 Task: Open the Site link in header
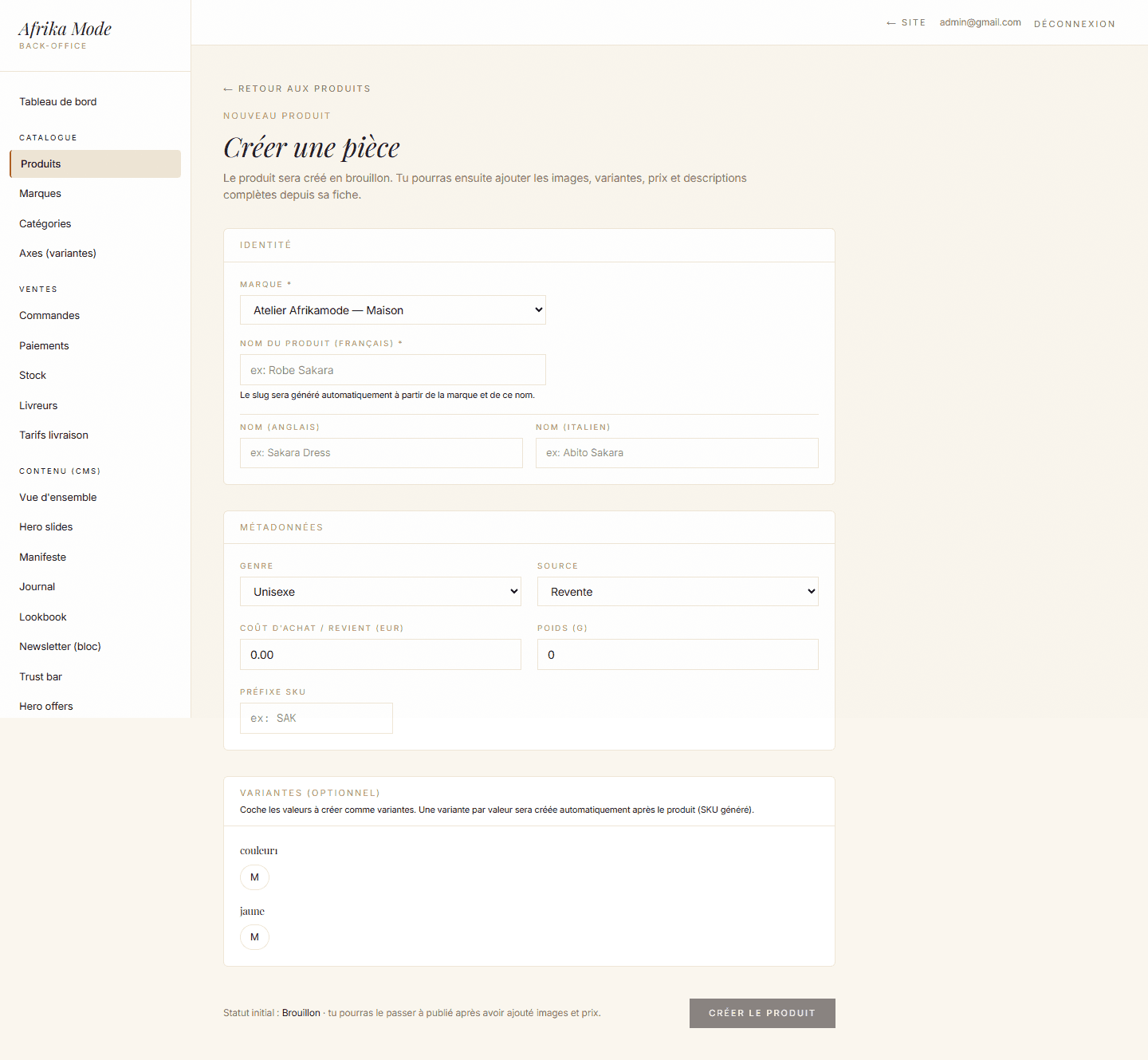(906, 22)
